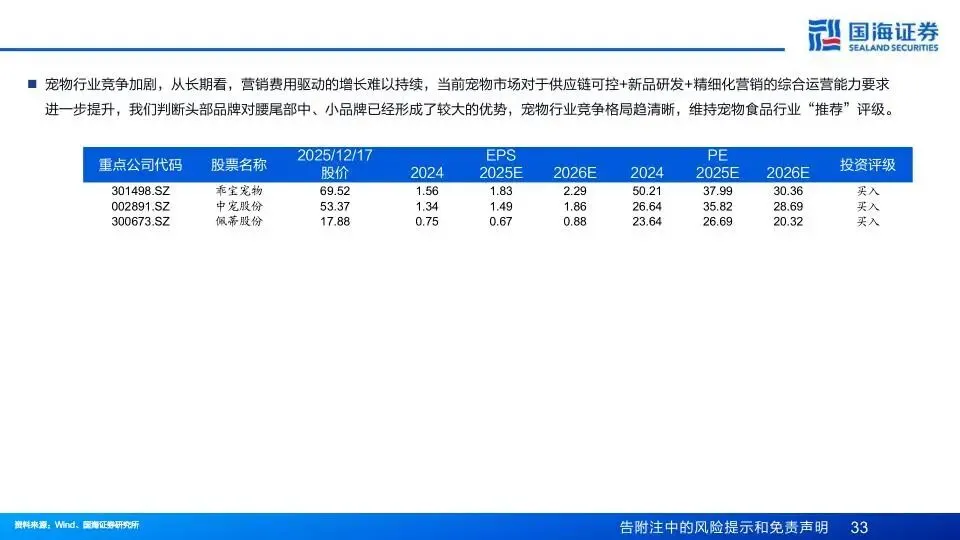Click the PE value 20.32

coord(788,222)
